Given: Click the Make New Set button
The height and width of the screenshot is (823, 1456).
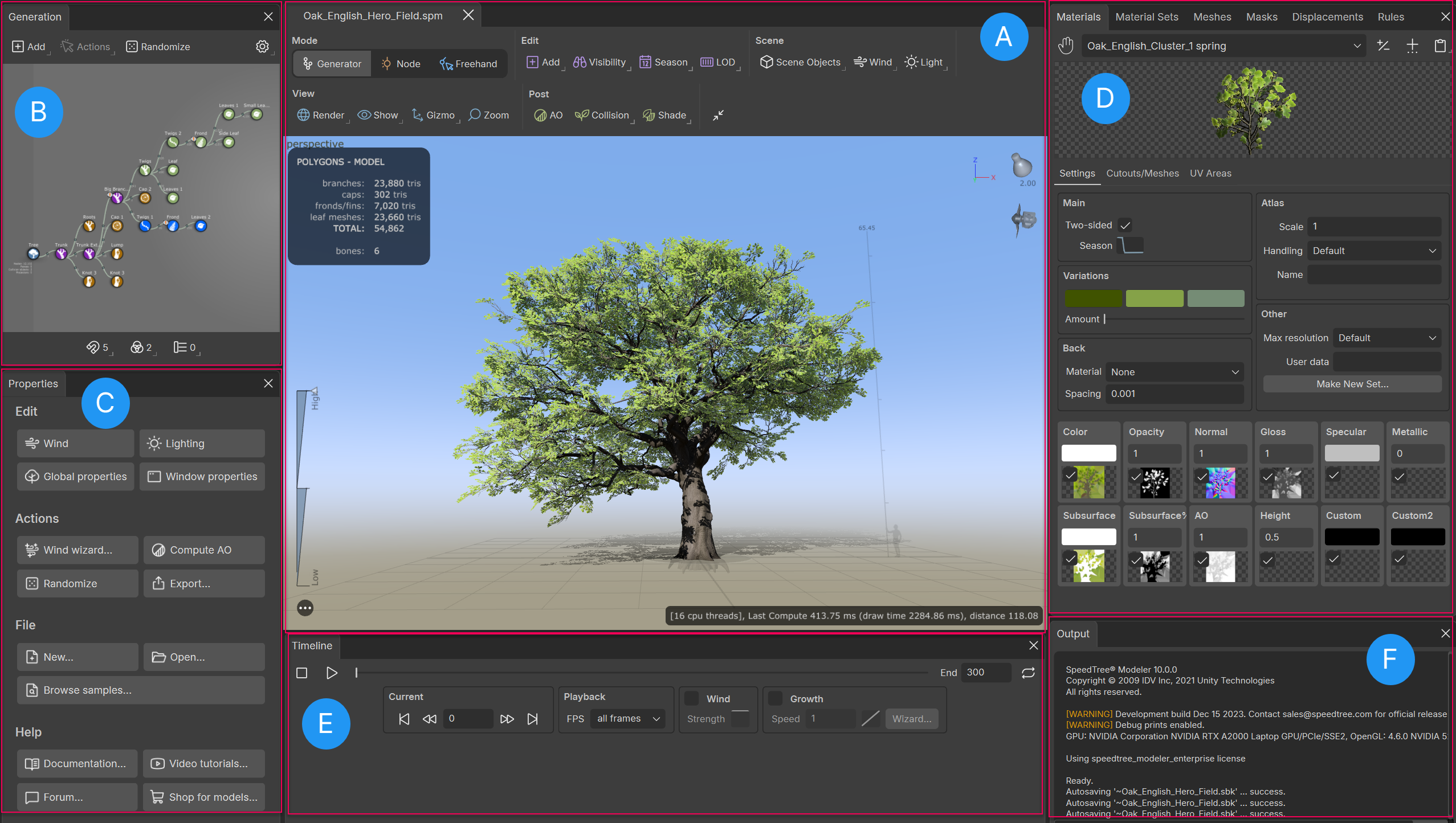Looking at the screenshot, I should pyautogui.click(x=1352, y=384).
